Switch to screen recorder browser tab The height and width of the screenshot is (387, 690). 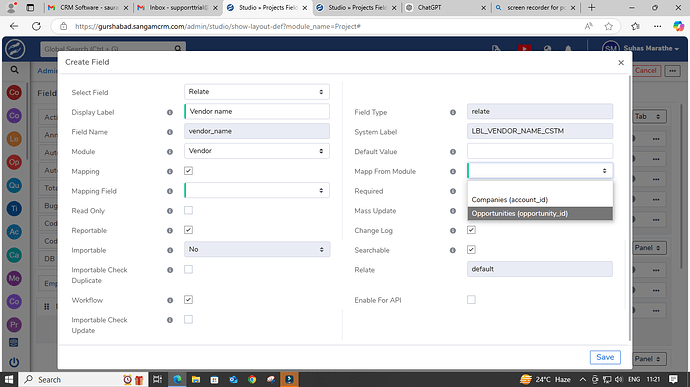tap(535, 7)
